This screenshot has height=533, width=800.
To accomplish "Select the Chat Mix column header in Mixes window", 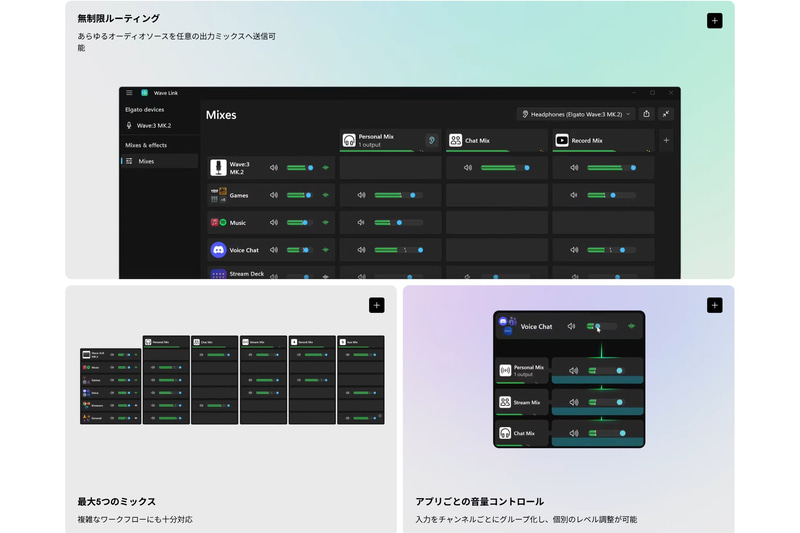I will (496, 140).
